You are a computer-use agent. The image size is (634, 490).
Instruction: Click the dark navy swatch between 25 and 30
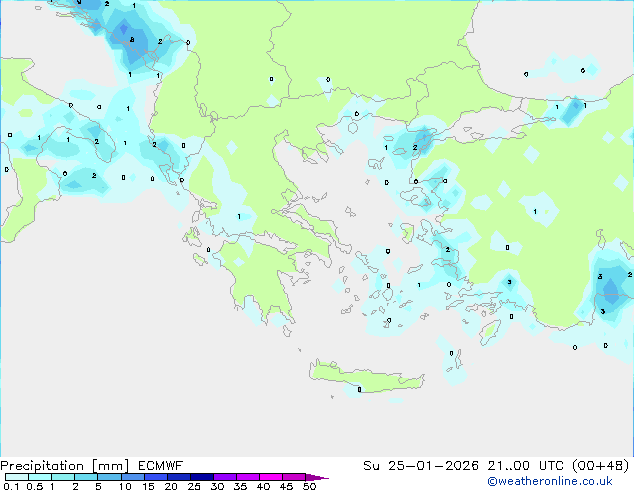pyautogui.click(x=202, y=477)
